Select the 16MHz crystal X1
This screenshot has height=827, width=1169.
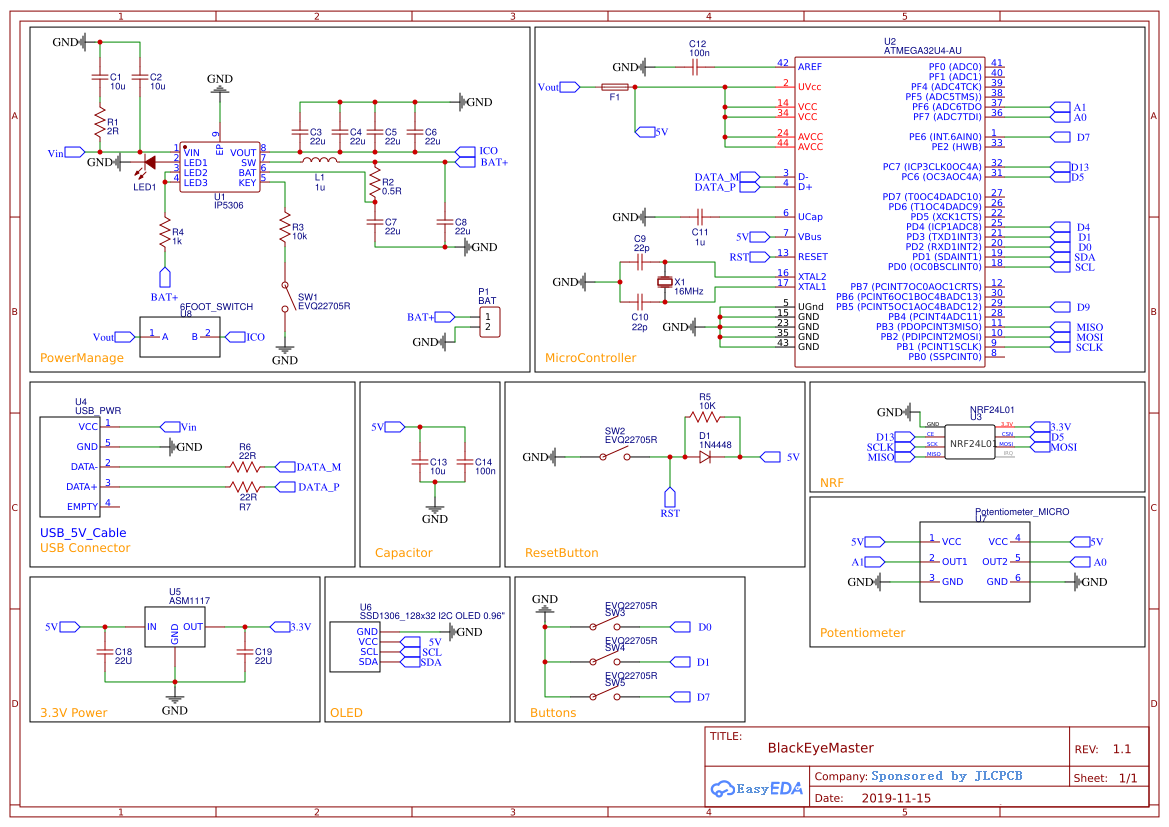(x=663, y=283)
